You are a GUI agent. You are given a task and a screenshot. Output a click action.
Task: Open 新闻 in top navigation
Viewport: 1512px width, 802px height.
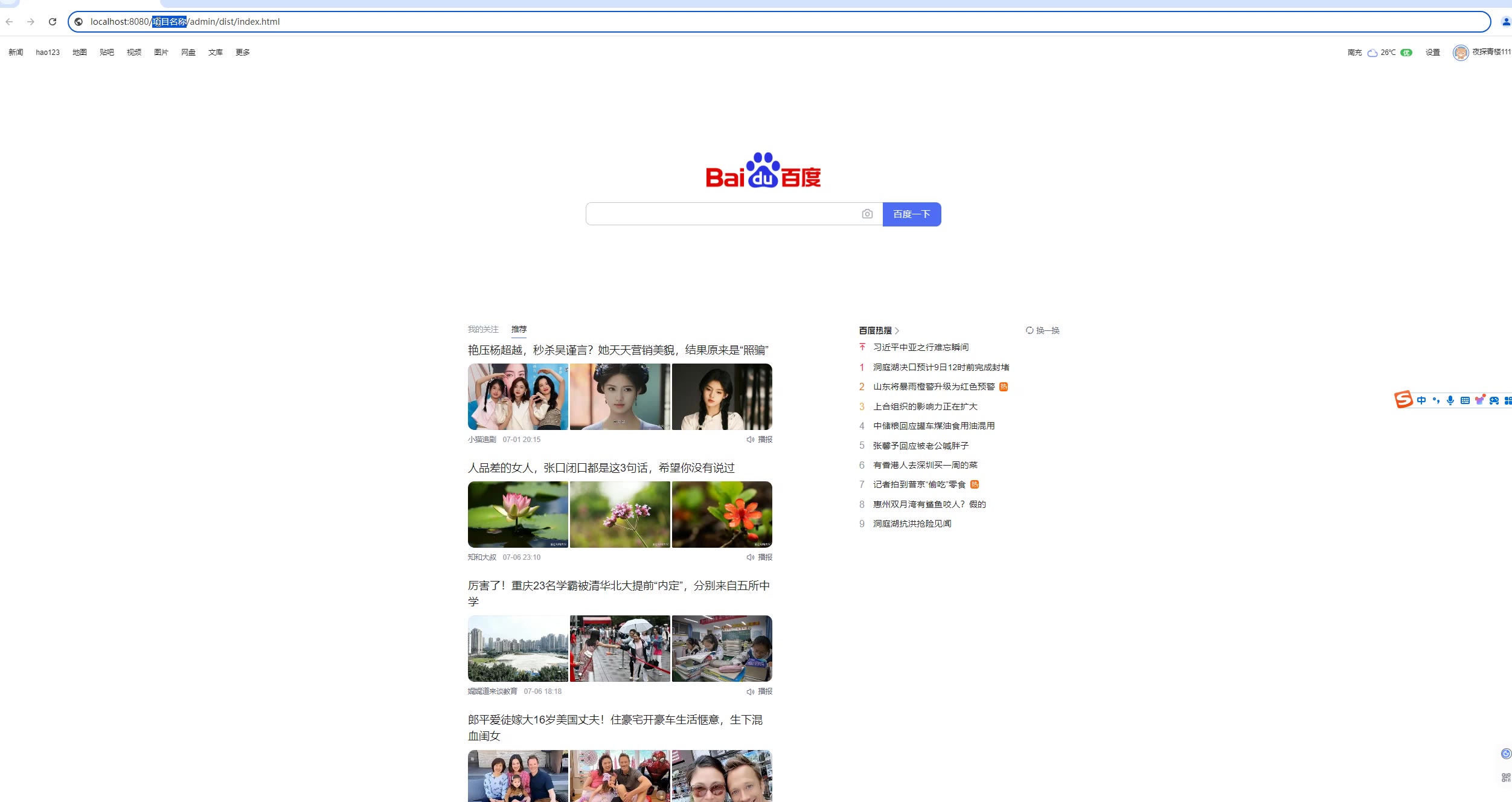click(x=16, y=53)
